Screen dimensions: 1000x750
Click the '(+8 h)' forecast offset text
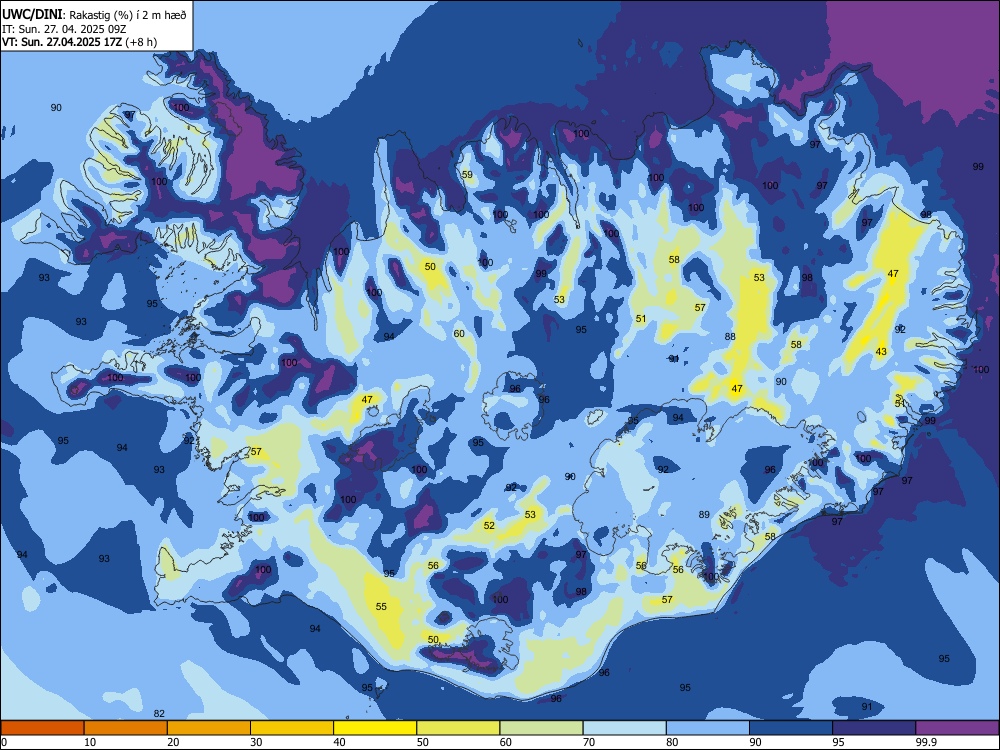pos(141,42)
